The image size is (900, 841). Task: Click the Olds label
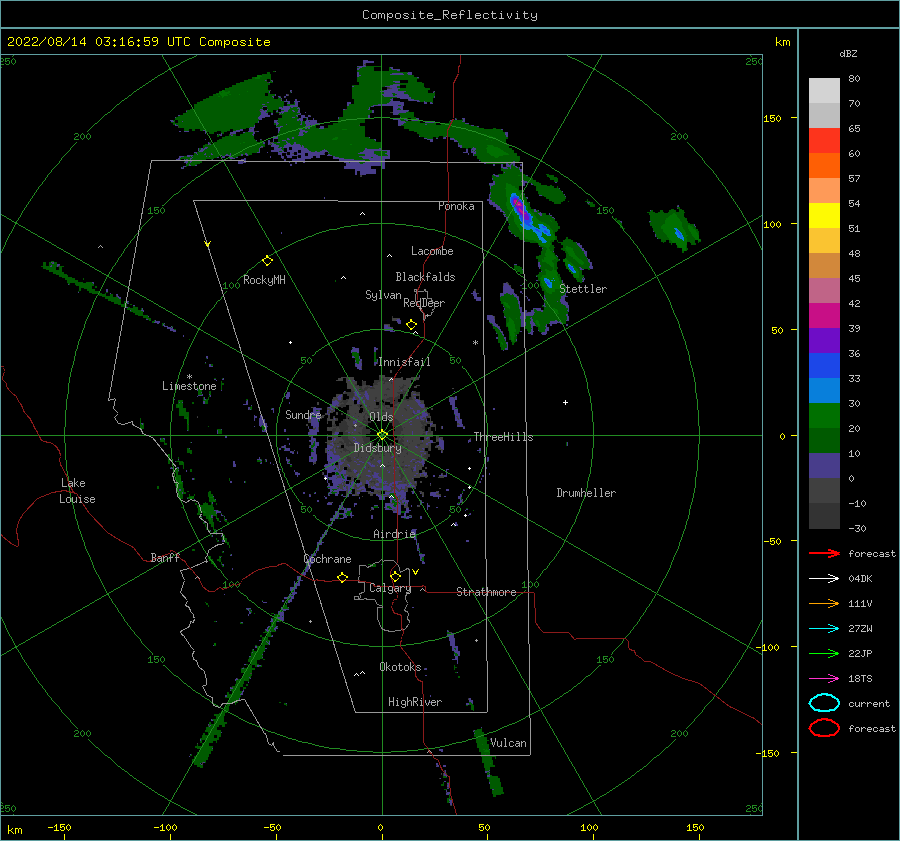click(x=381, y=417)
